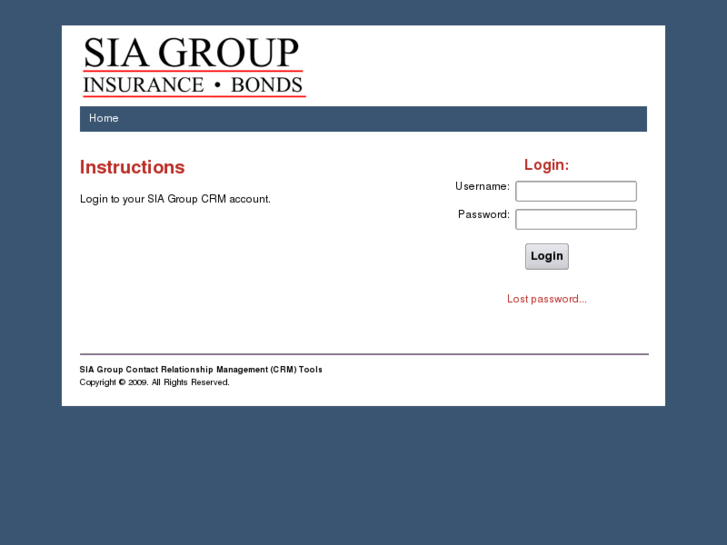
Task: Click the SIA Group Insurance Bonds logo
Action: click(194, 67)
